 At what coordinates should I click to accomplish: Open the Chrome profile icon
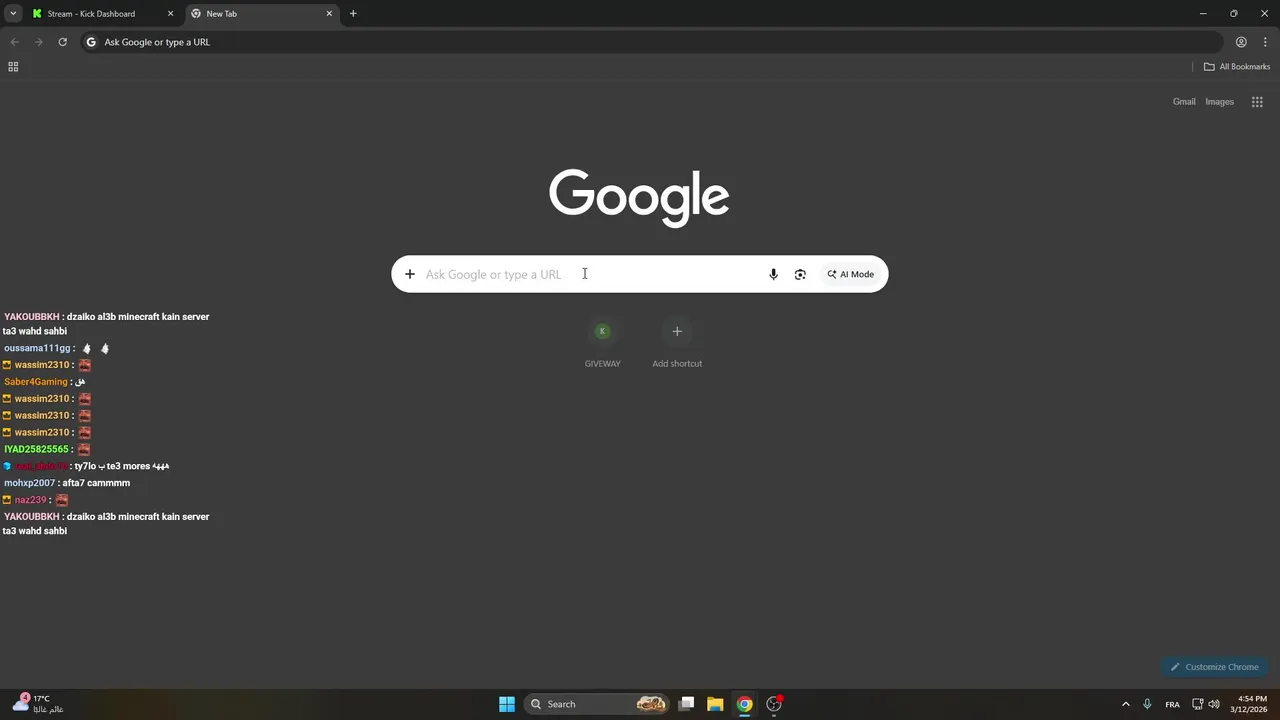[1241, 42]
